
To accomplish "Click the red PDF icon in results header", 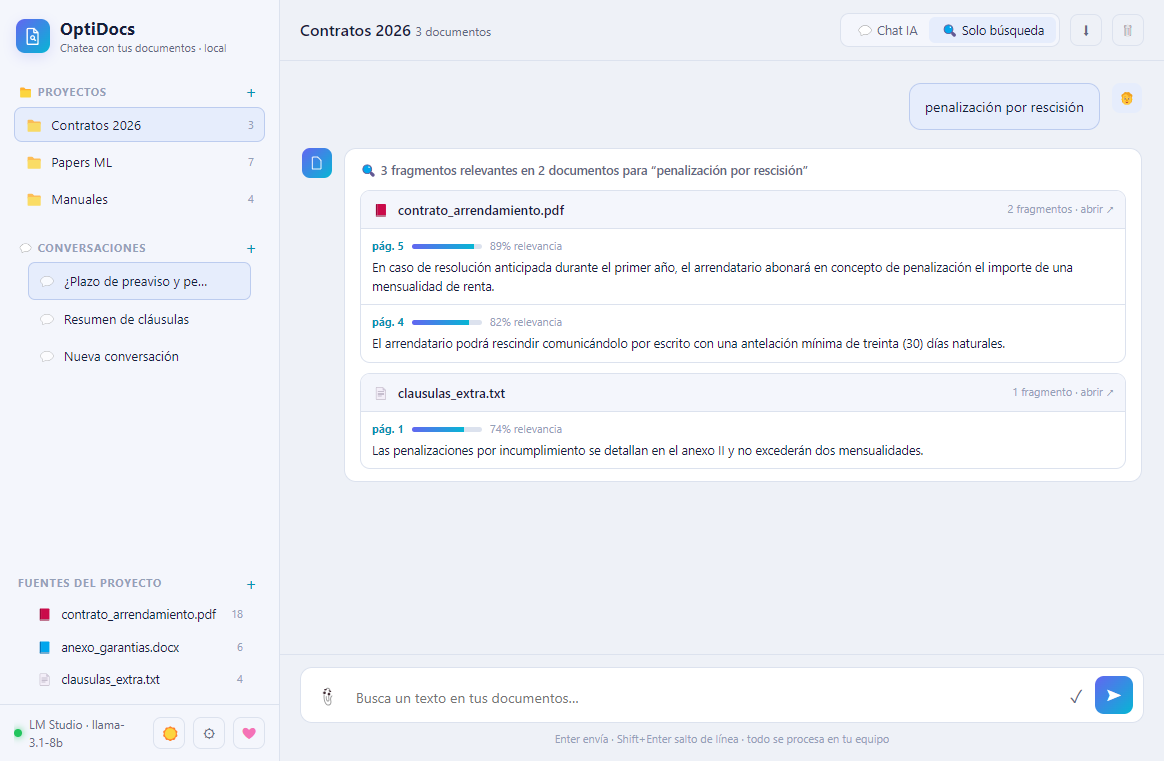I will (381, 210).
